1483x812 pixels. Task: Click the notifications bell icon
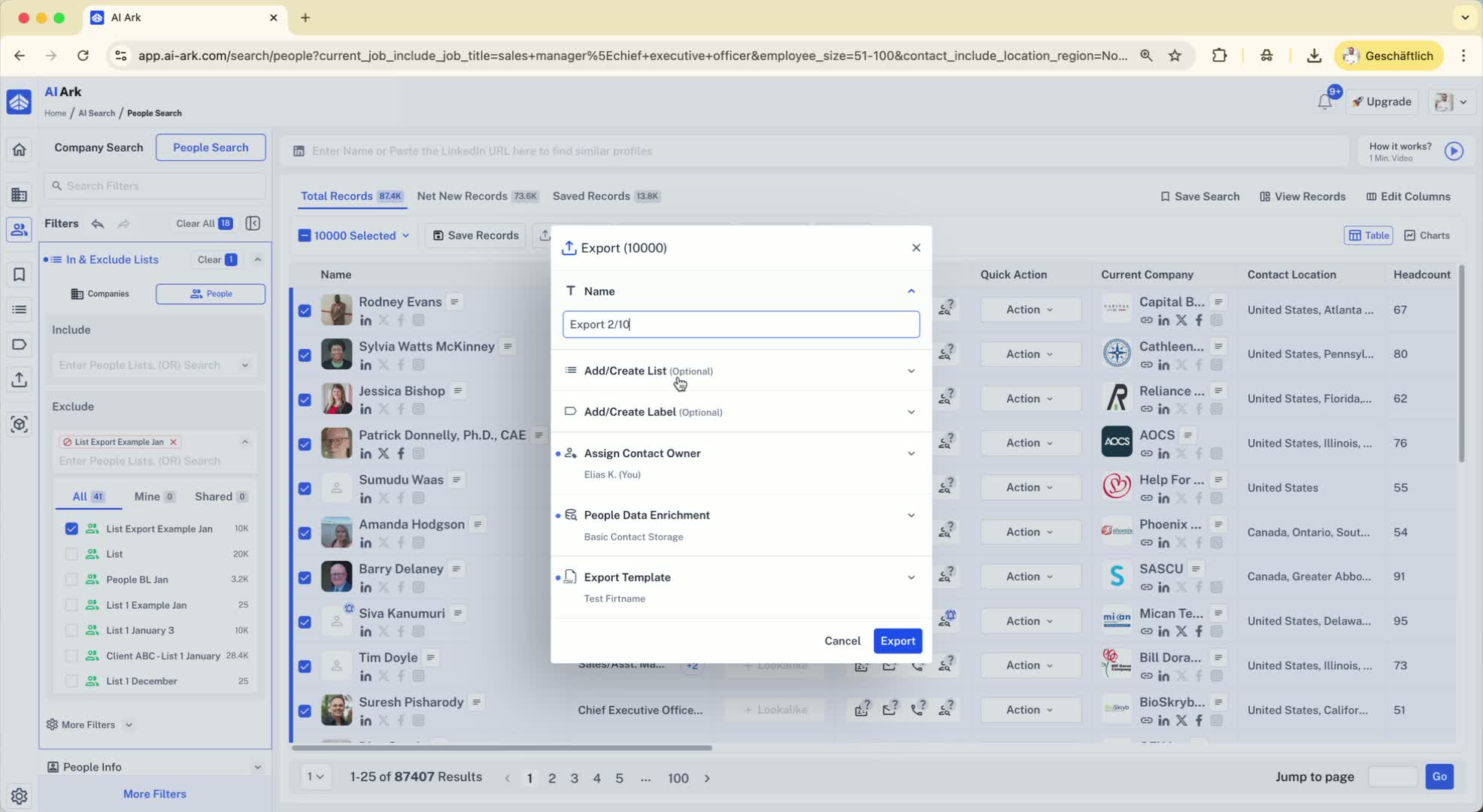click(1324, 102)
